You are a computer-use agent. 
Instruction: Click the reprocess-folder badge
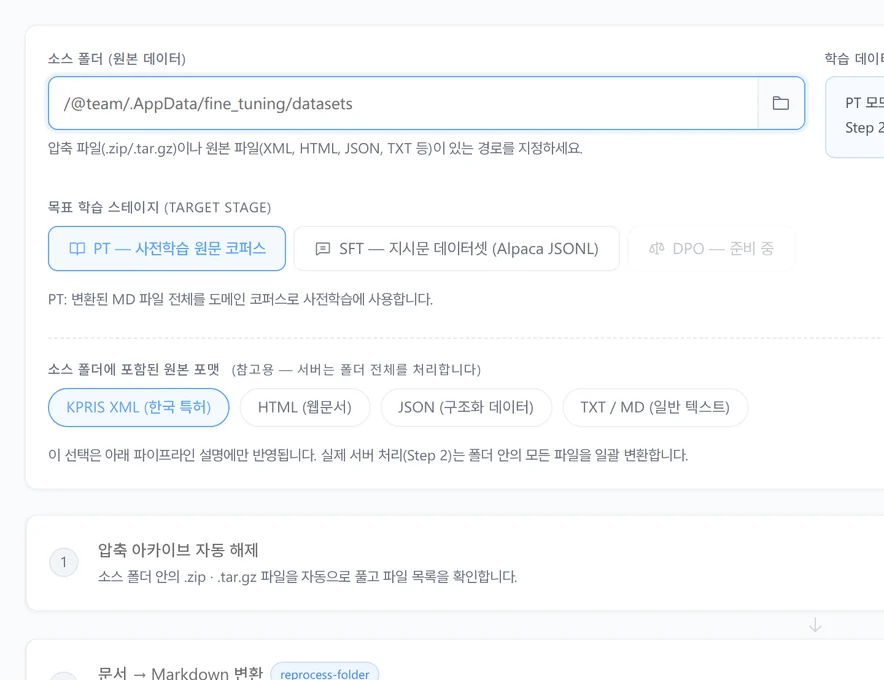tap(325, 673)
